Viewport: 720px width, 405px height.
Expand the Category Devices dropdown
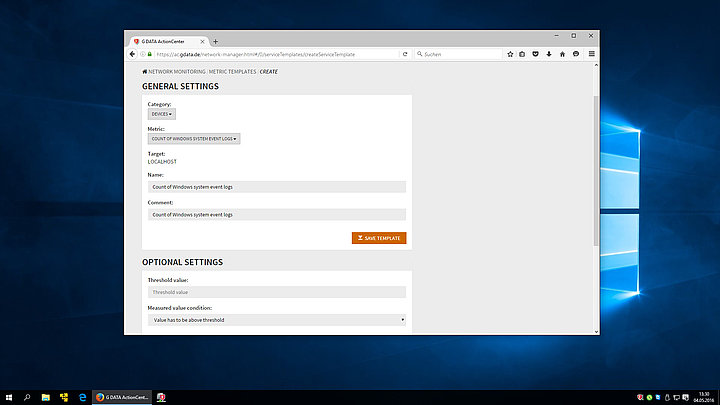[x=161, y=115]
